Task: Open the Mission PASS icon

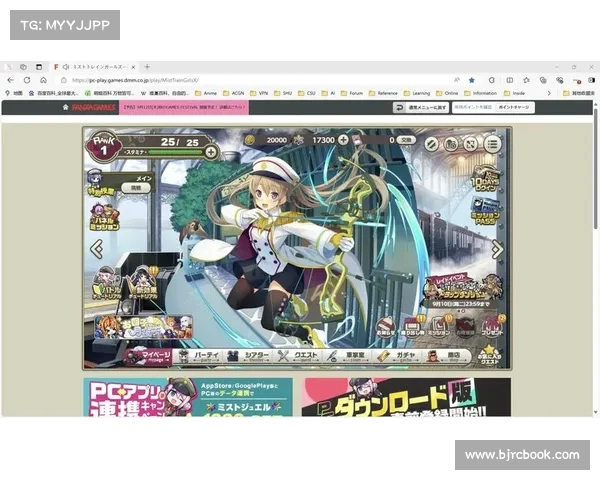Action: 485,211
